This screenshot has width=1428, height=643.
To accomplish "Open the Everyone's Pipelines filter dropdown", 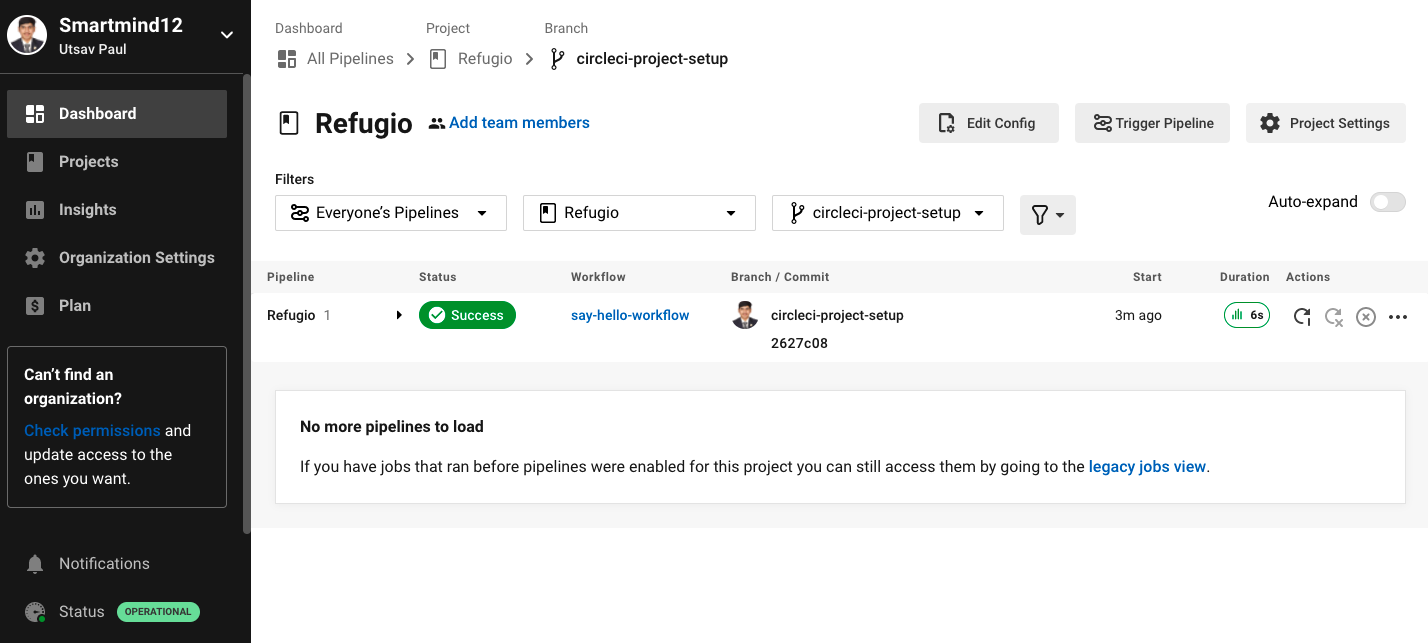I will (x=391, y=213).
